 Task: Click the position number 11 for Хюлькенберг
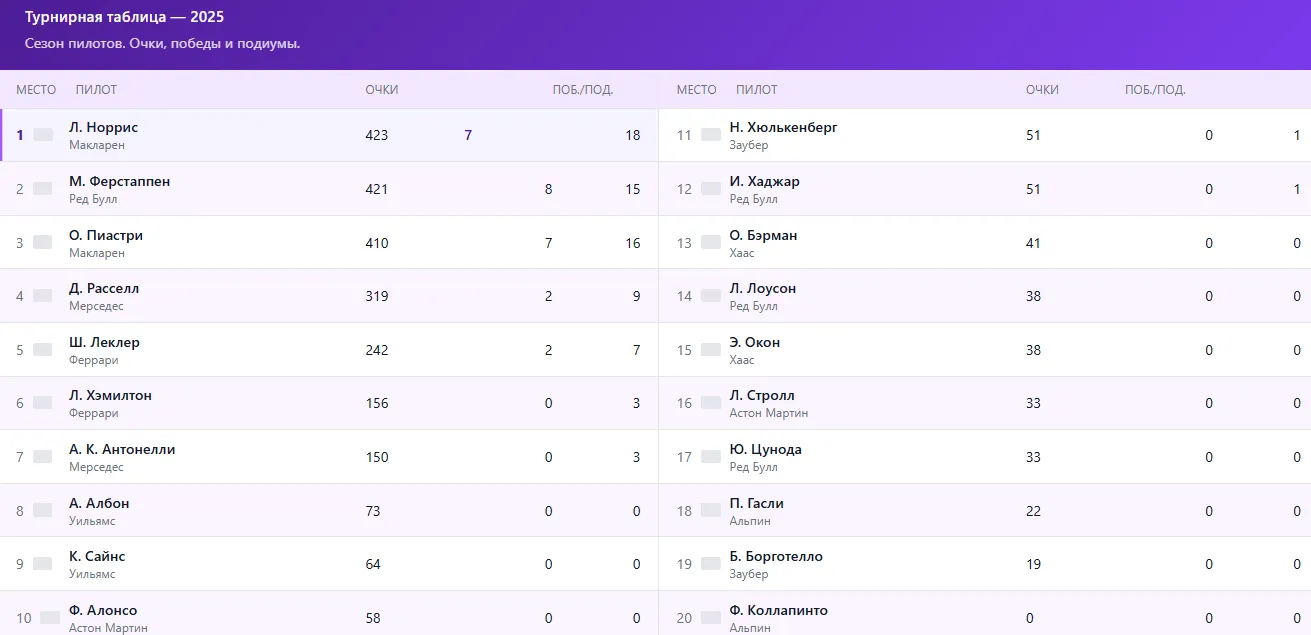[684, 135]
